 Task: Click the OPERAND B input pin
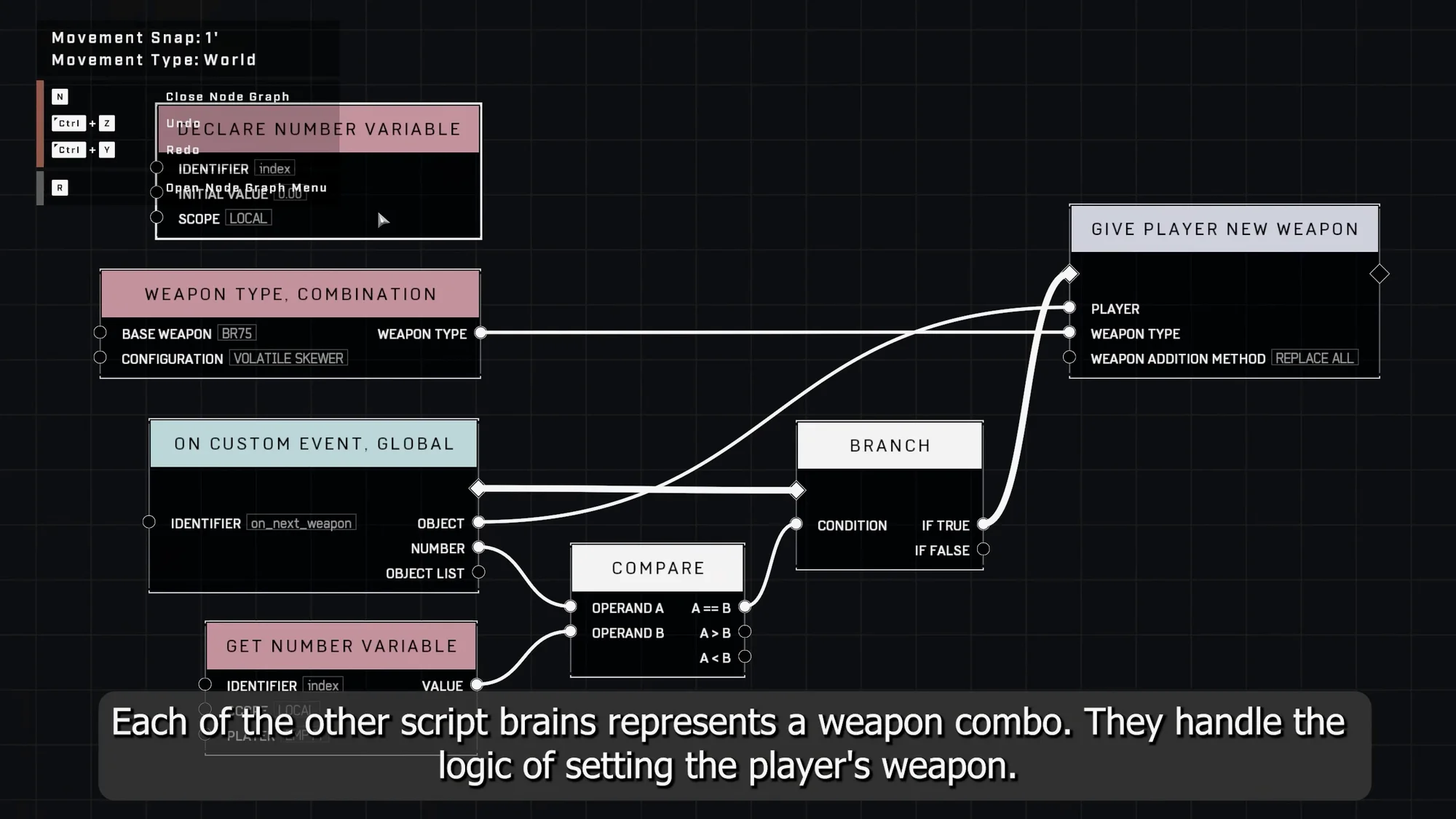571,631
